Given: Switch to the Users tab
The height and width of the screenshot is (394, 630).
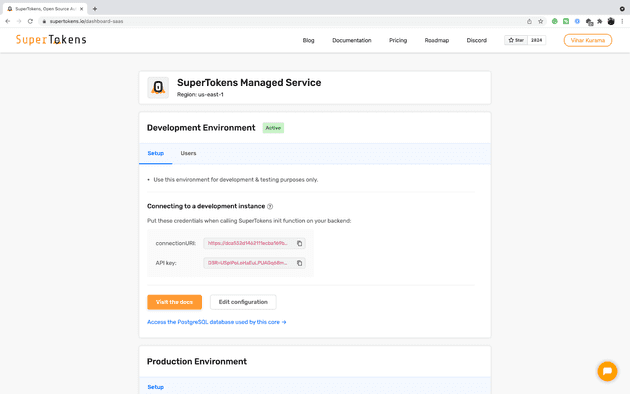Looking at the screenshot, I should coord(188,153).
